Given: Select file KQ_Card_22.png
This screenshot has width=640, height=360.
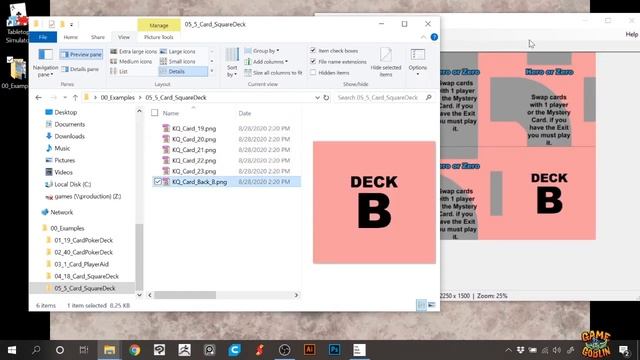Looking at the screenshot, I should coord(194,160).
